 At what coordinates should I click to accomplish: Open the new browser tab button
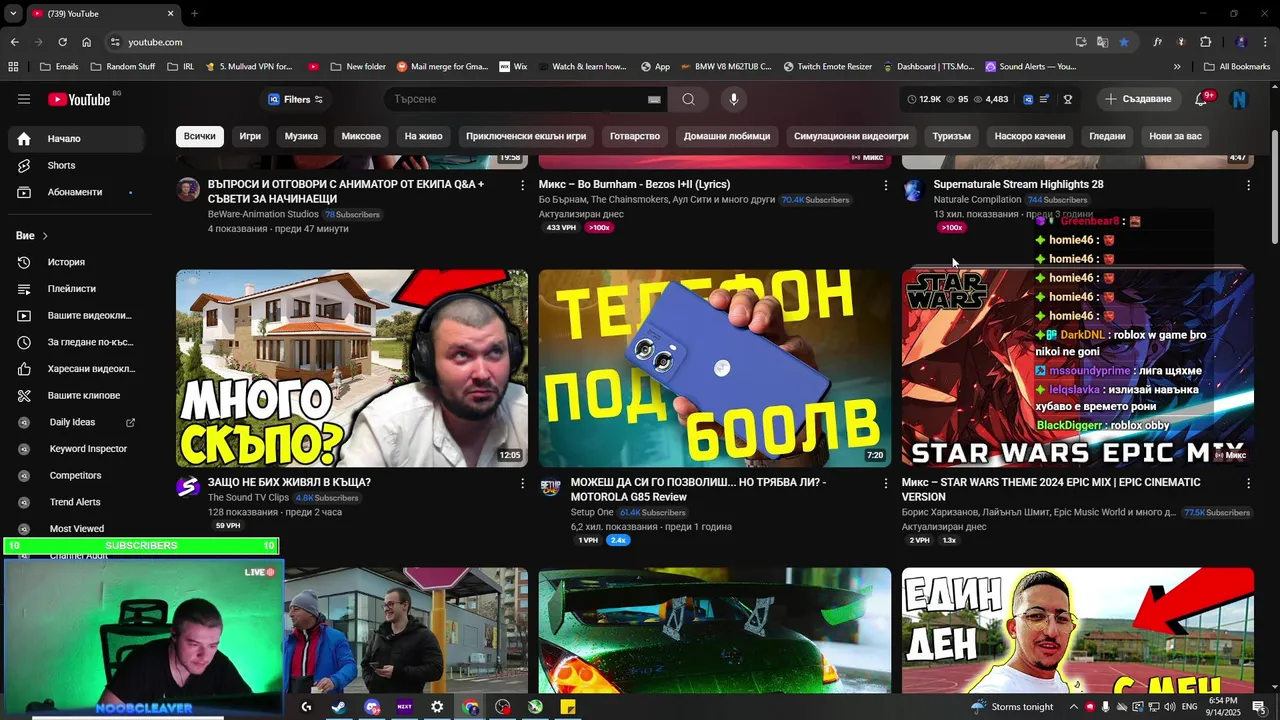(x=194, y=13)
